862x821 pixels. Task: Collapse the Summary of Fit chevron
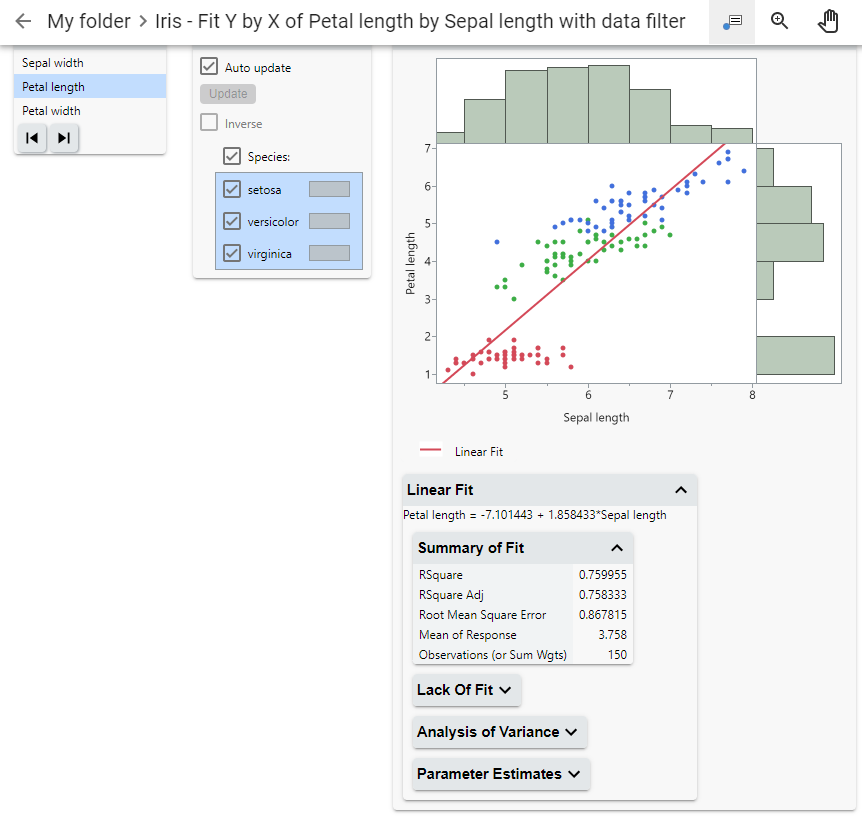(617, 548)
